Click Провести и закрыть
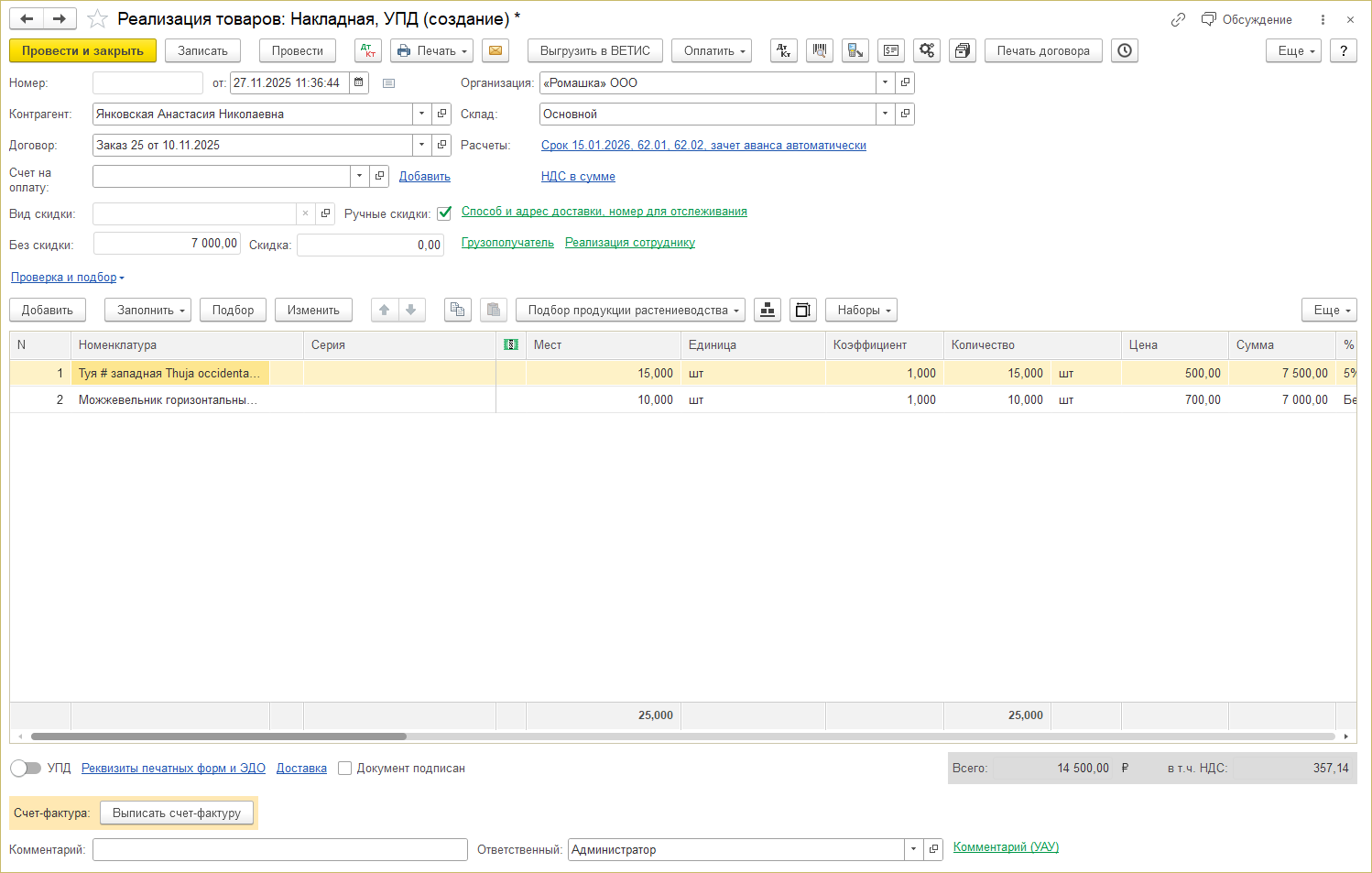The width and height of the screenshot is (1372, 873). coord(82,51)
